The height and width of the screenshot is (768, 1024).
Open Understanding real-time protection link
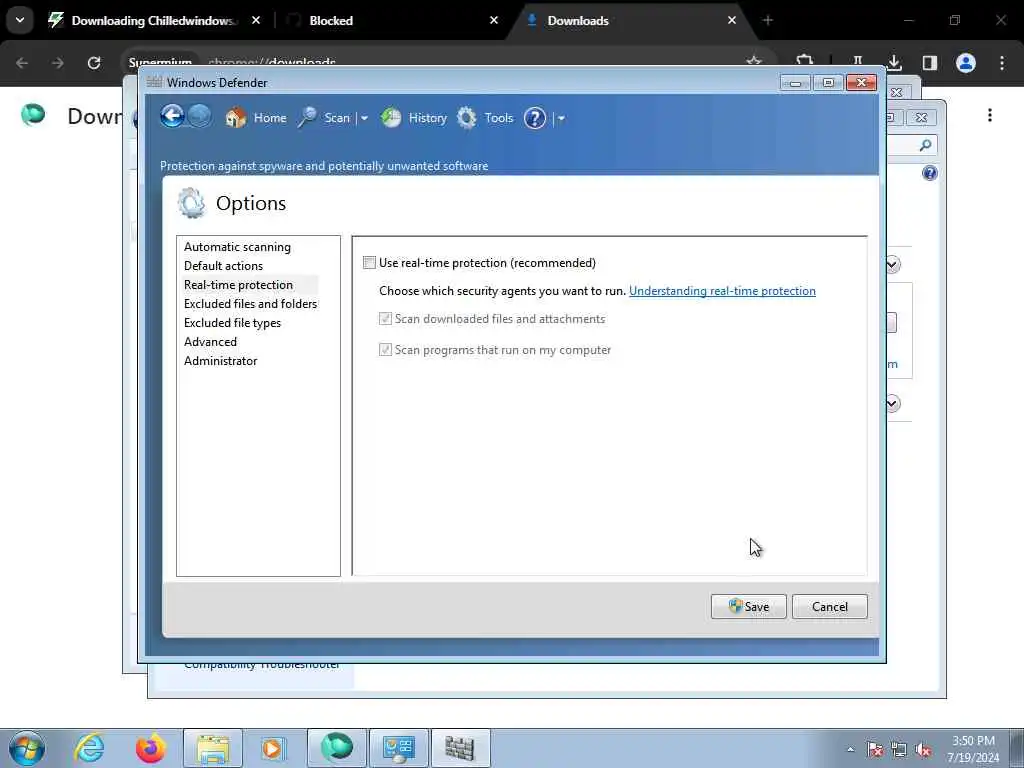722,291
